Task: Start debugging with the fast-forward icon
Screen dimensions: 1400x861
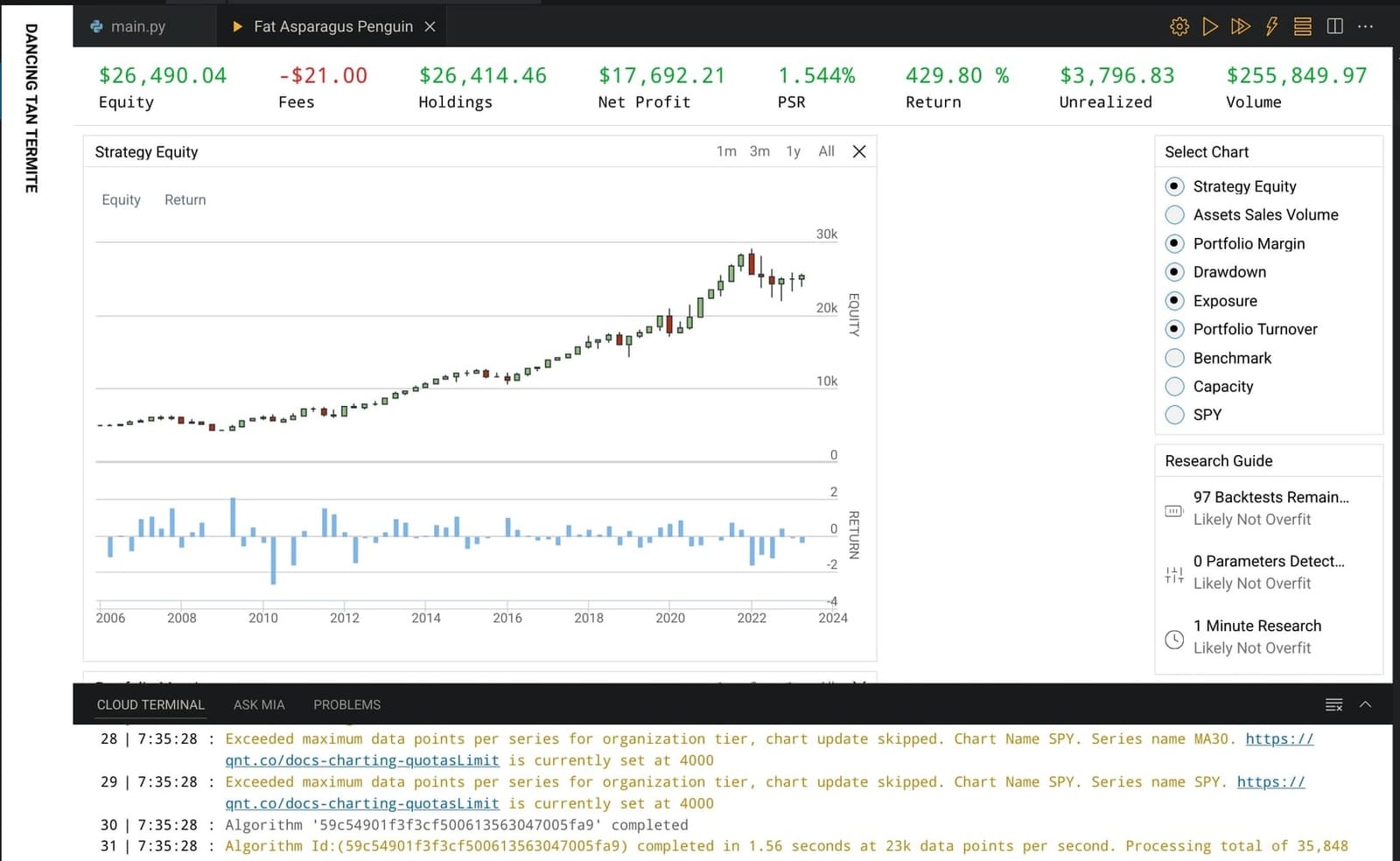Action: (x=1241, y=26)
